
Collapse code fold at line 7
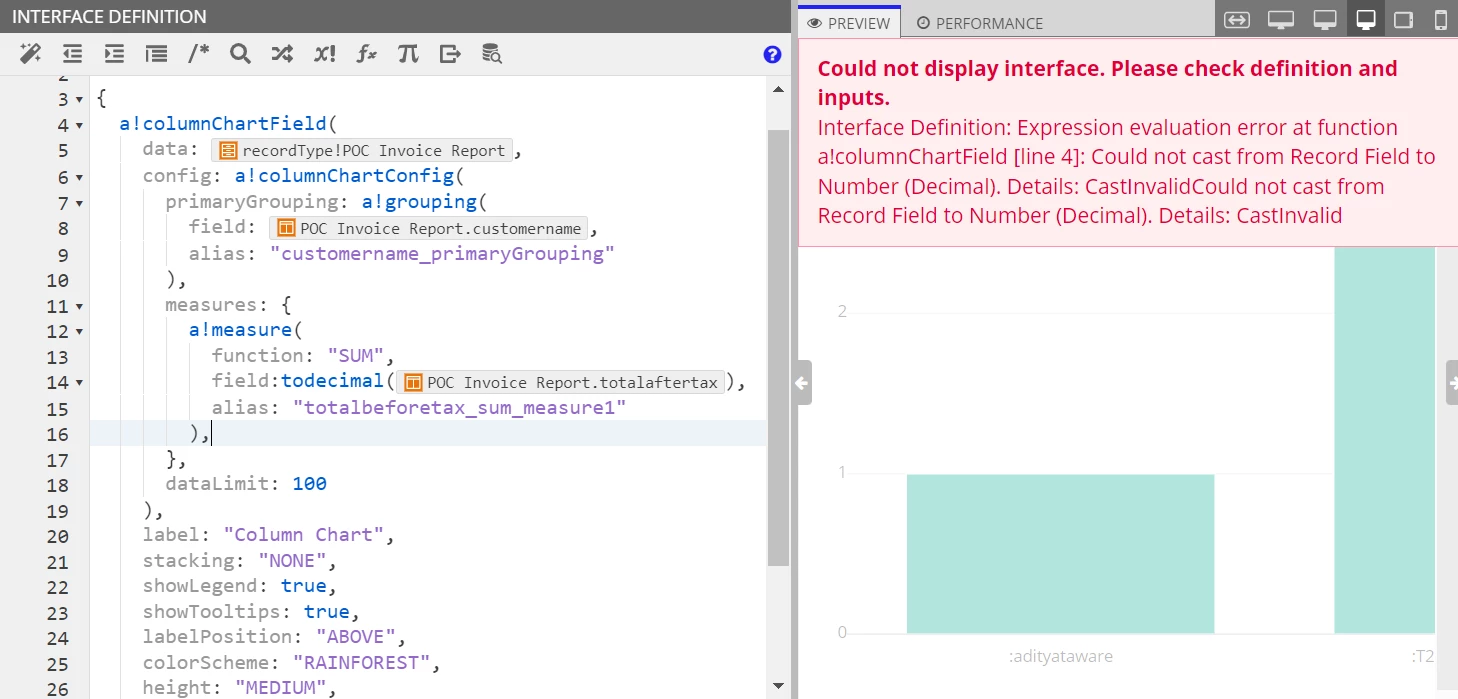pos(79,203)
